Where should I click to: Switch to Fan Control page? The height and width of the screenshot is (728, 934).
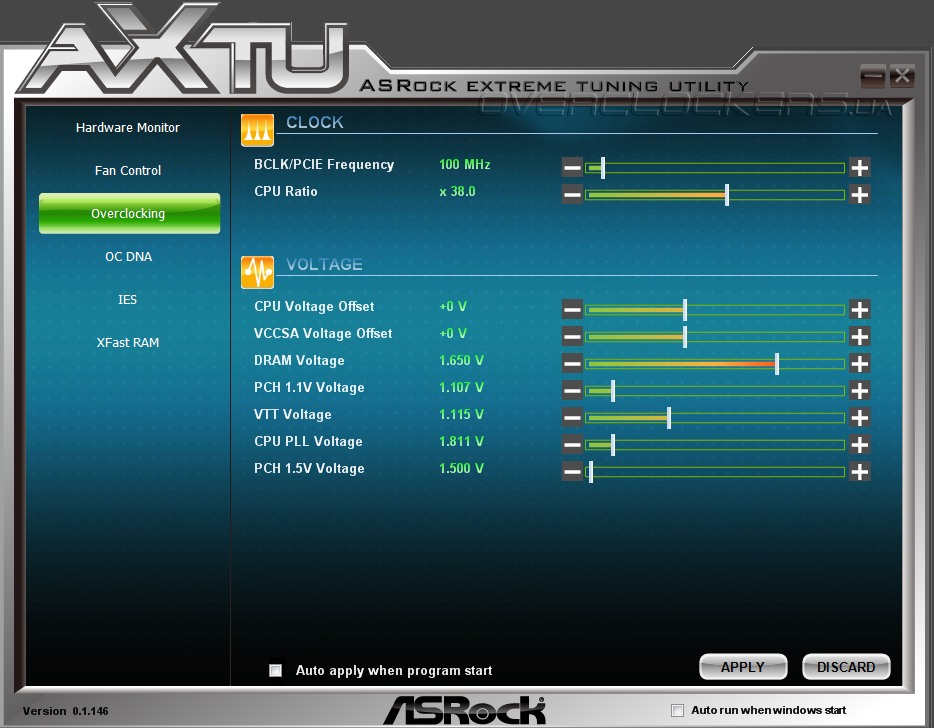point(127,170)
